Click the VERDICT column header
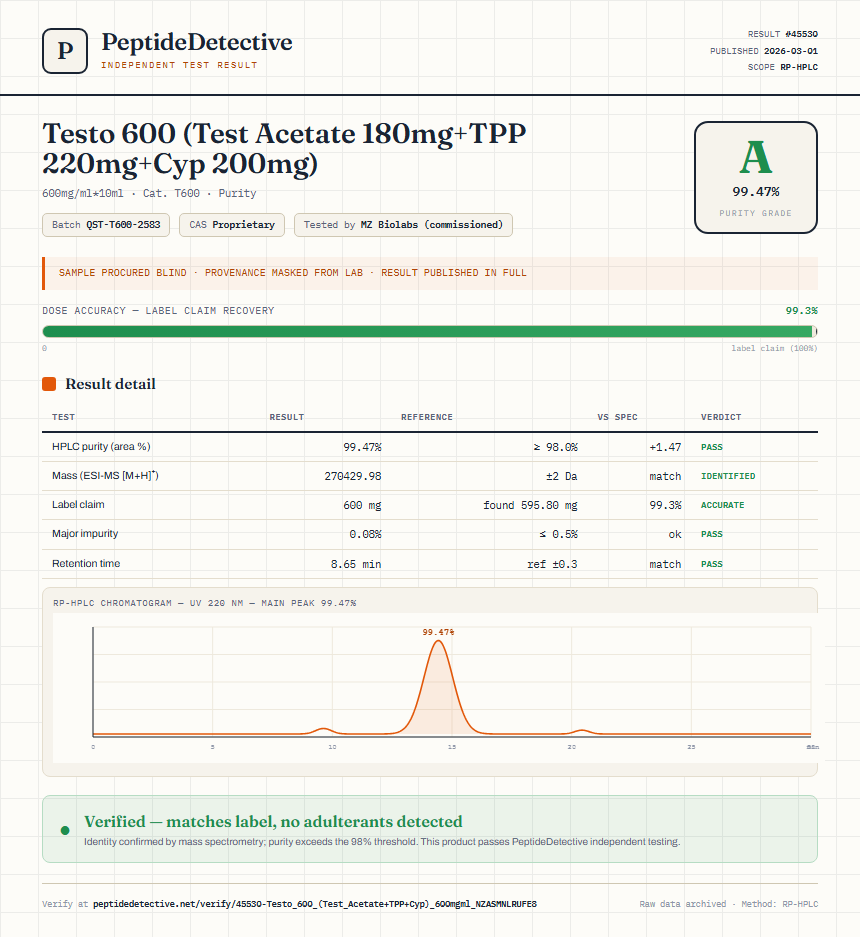Screen dimensions: 860x937 point(721,417)
